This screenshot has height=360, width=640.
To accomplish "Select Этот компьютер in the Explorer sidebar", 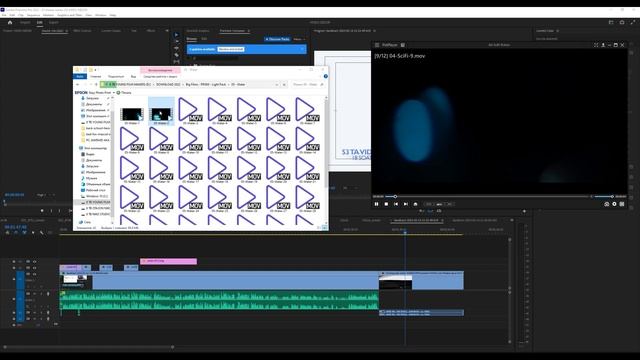I will tap(93, 148).
